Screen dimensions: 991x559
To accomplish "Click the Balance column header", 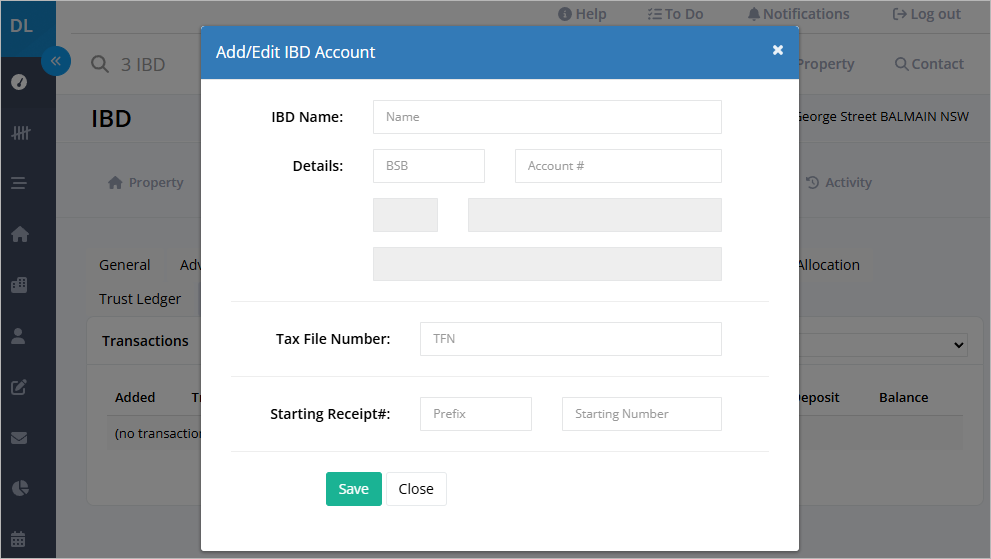I will pyautogui.click(x=903, y=398).
